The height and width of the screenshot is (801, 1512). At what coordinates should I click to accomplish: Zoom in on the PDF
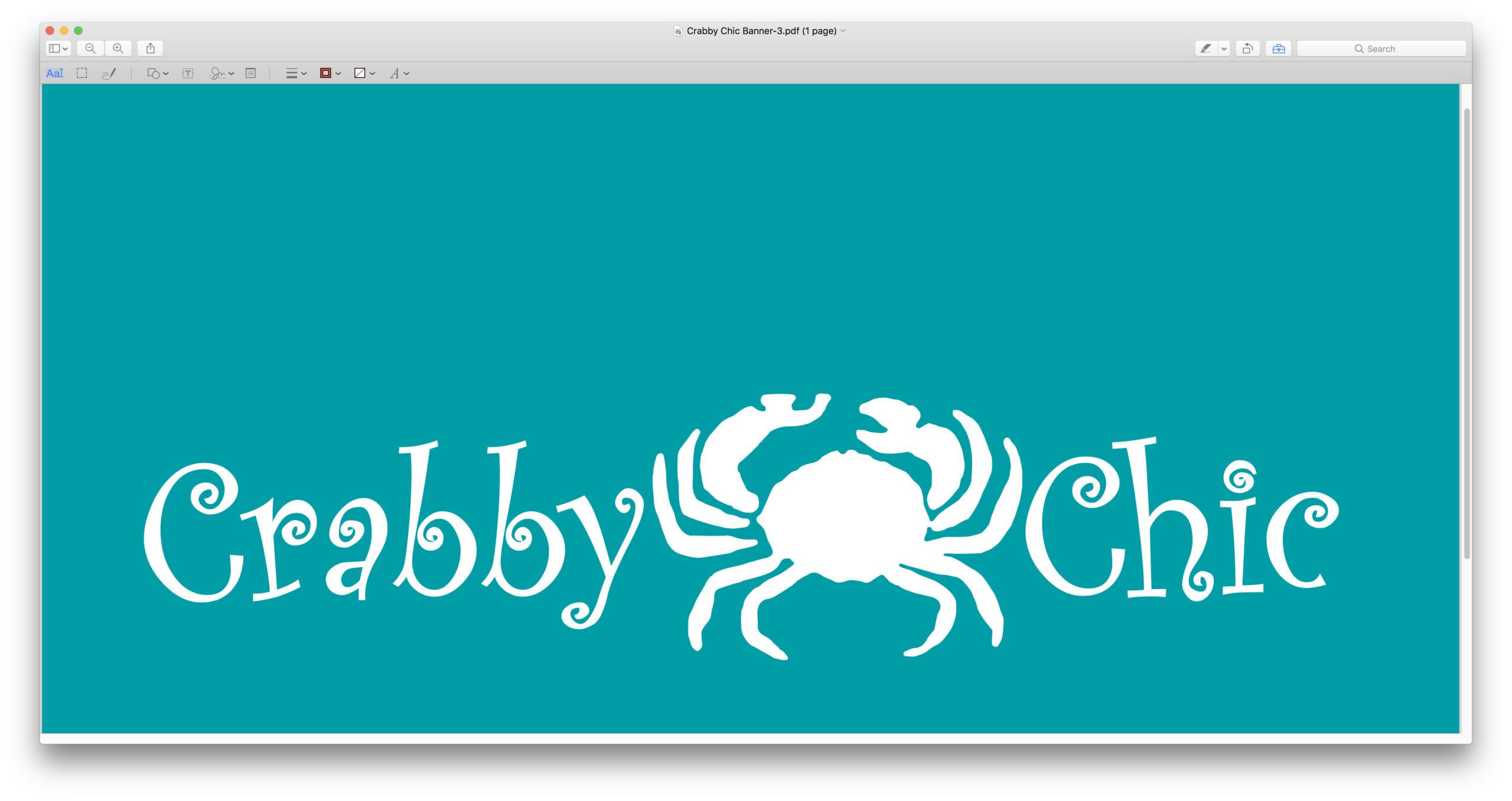pos(118,48)
